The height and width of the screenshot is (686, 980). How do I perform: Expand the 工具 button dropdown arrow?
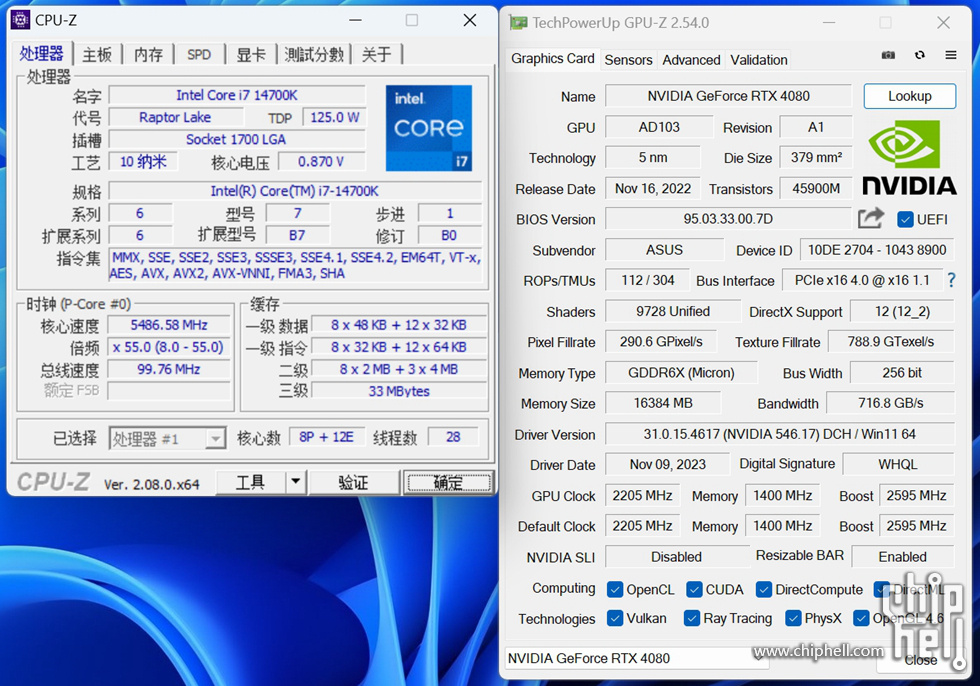click(296, 482)
